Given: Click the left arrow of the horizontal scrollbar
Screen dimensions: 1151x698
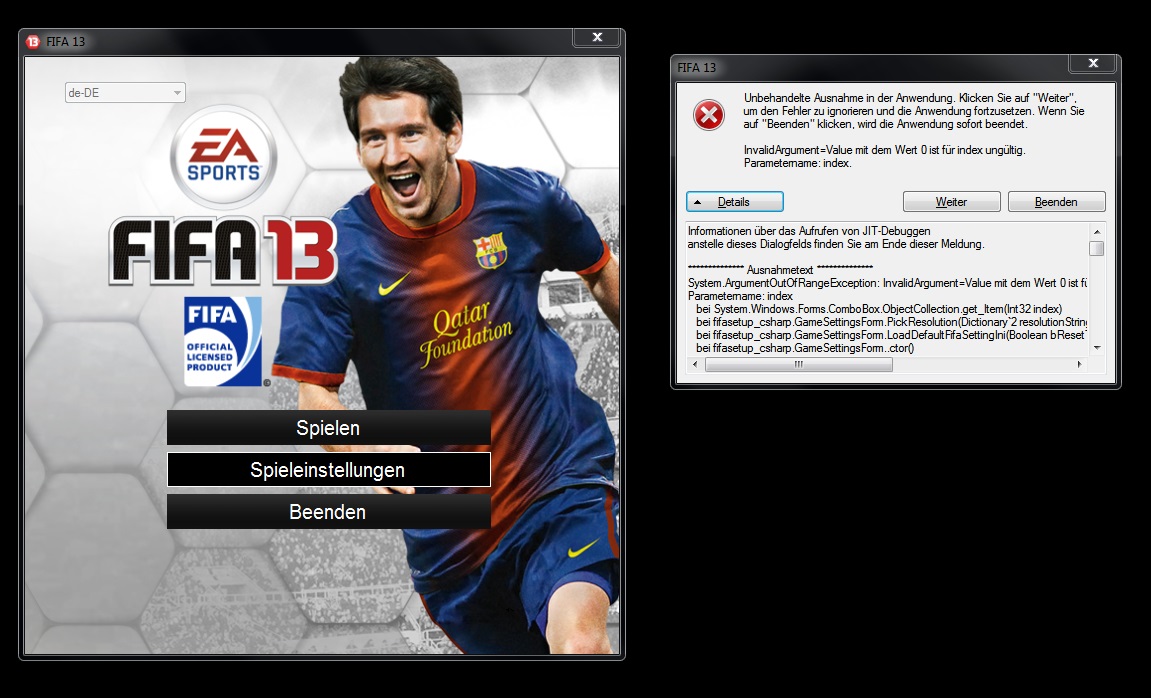Looking at the screenshot, I should (695, 364).
